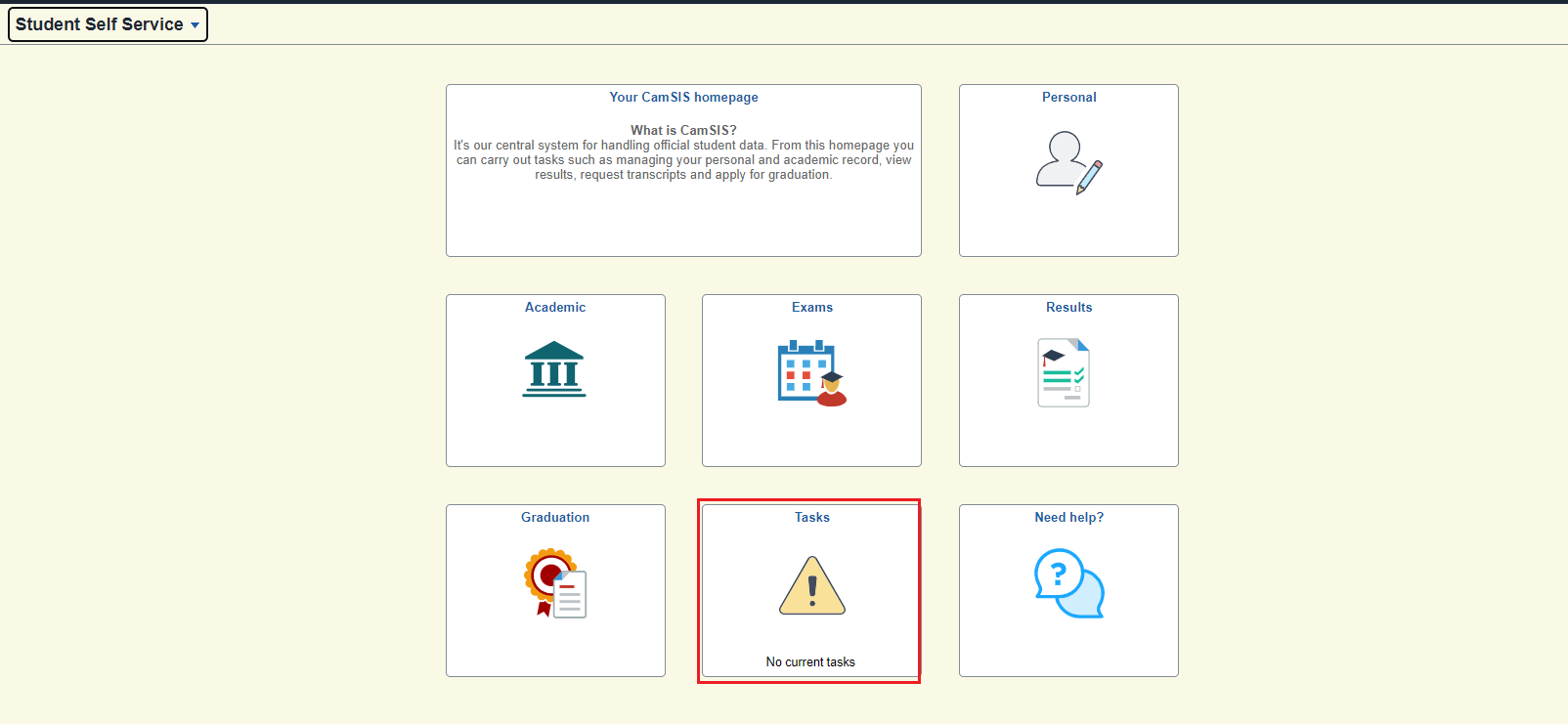Click the CamSIS central system description paragraph
The height and width of the screenshot is (724, 1568).
[x=684, y=160]
